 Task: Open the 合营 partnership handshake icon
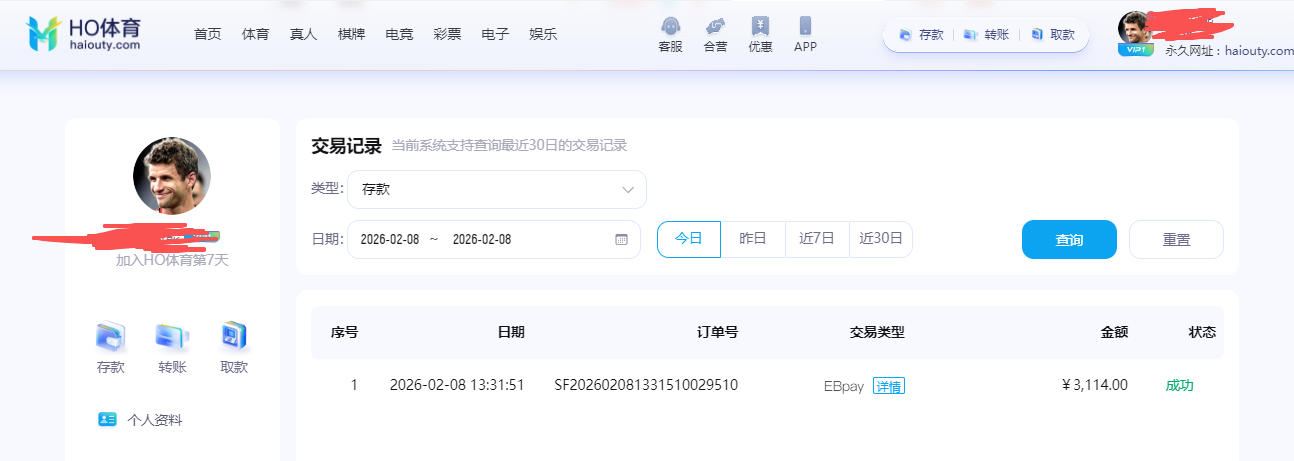click(715, 27)
